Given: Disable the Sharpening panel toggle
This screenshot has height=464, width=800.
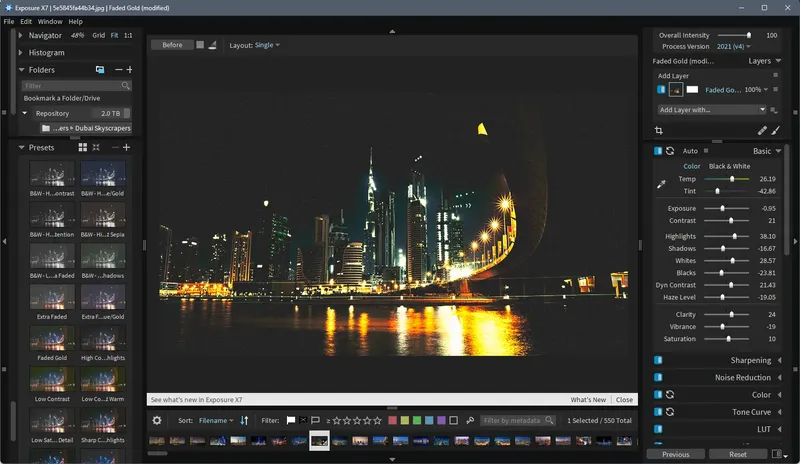Looking at the screenshot, I should 658,360.
